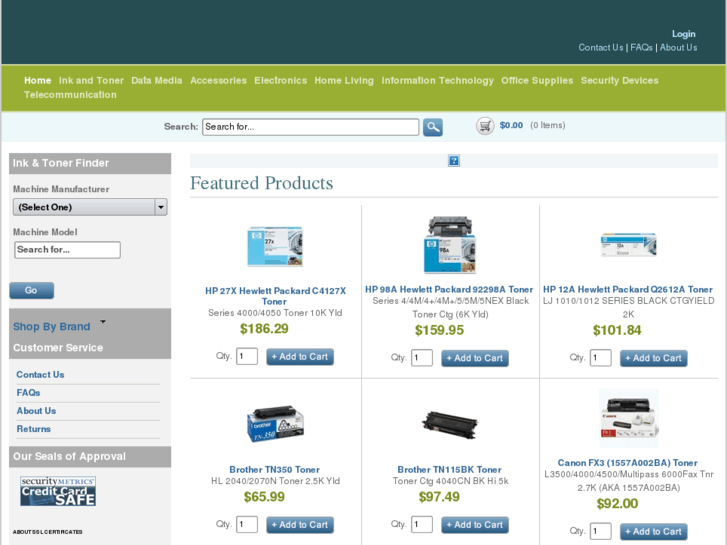Open the Ink and Toner menu
The image size is (727, 545).
[91, 80]
